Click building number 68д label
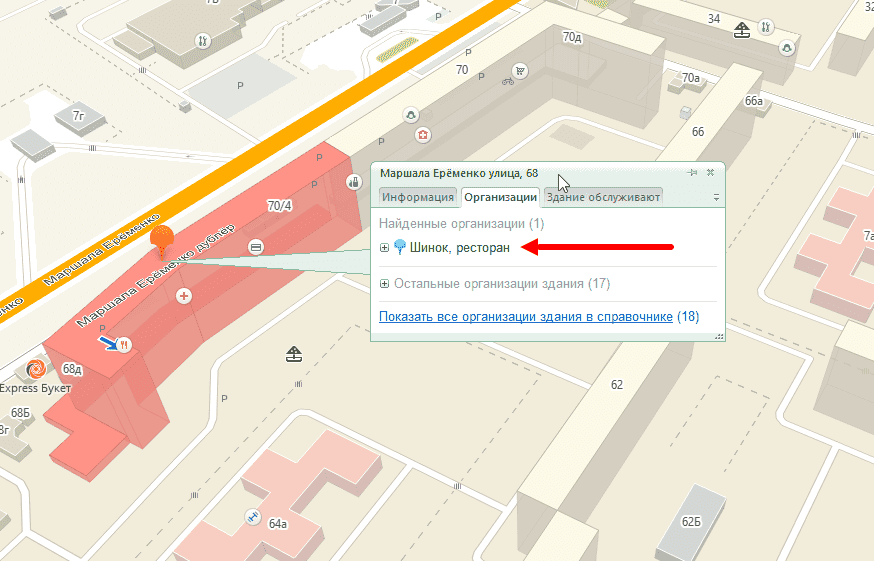This screenshot has width=874, height=561. (72, 369)
